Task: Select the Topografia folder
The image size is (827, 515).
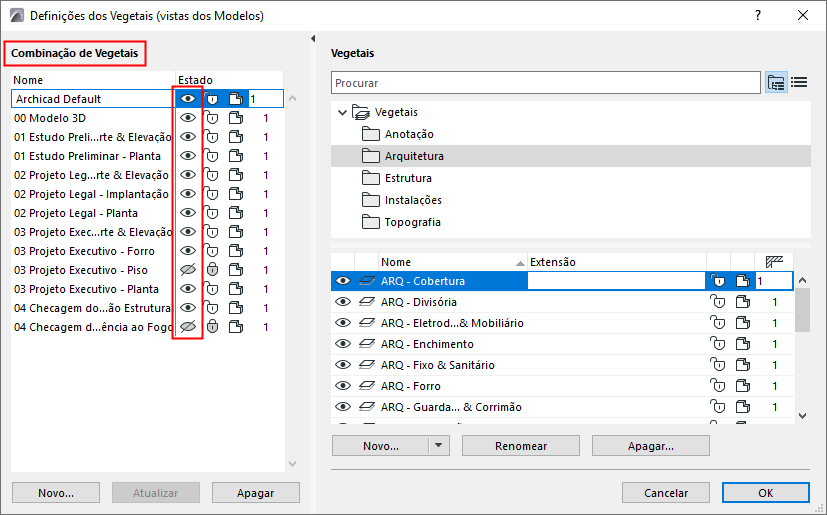Action: [x=412, y=222]
